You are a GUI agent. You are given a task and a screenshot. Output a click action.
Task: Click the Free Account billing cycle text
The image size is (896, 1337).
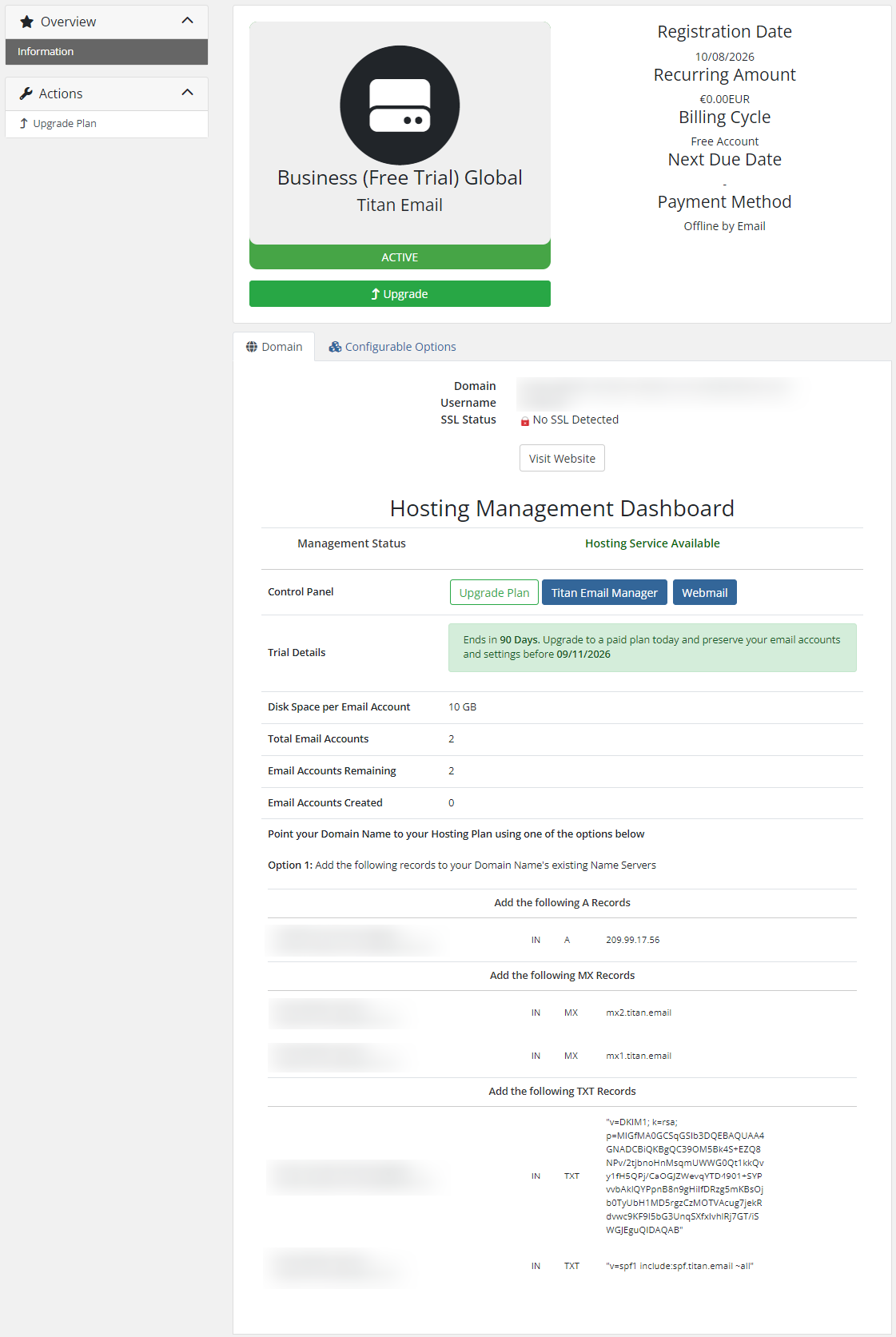pos(725,141)
